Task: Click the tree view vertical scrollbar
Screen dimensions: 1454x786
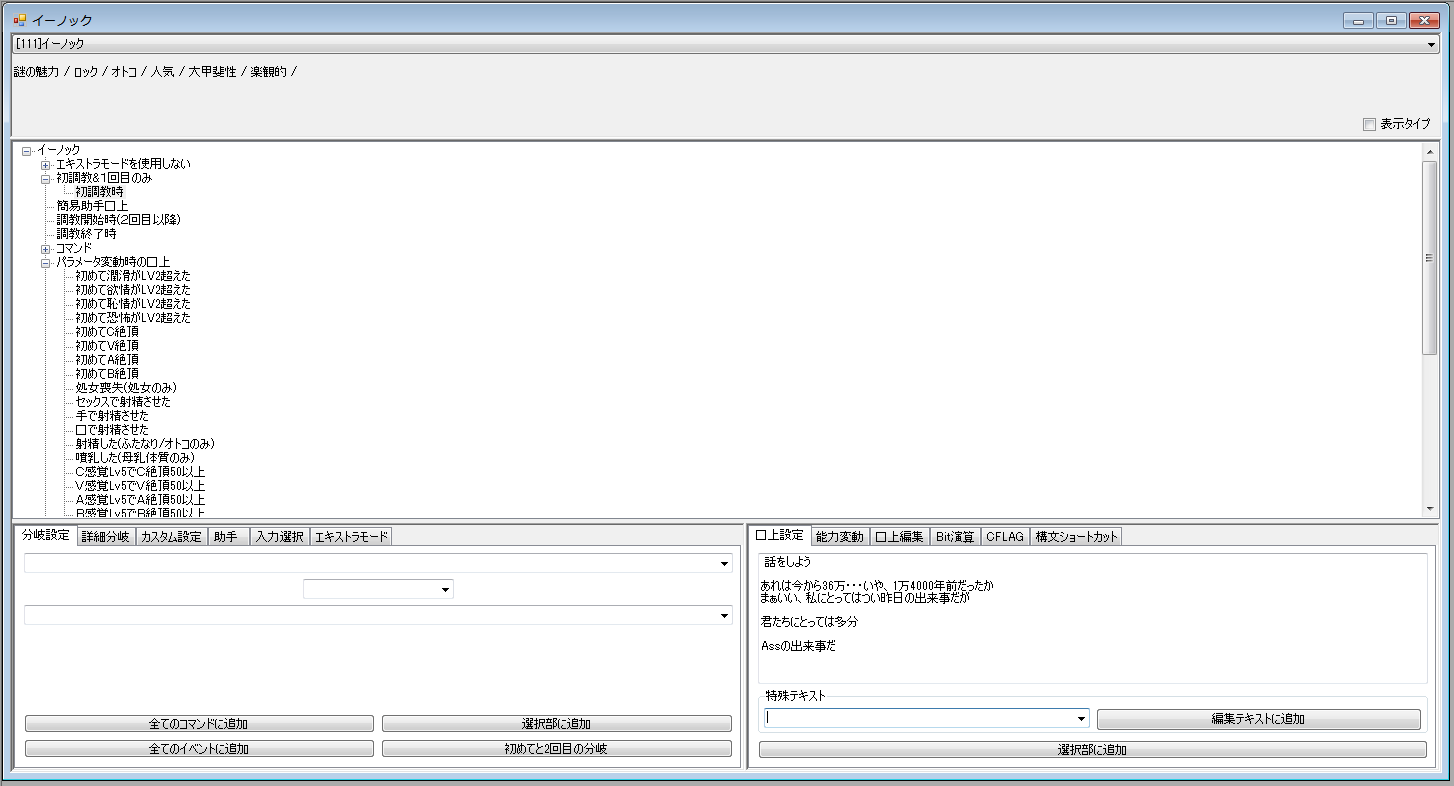Action: (1429, 330)
